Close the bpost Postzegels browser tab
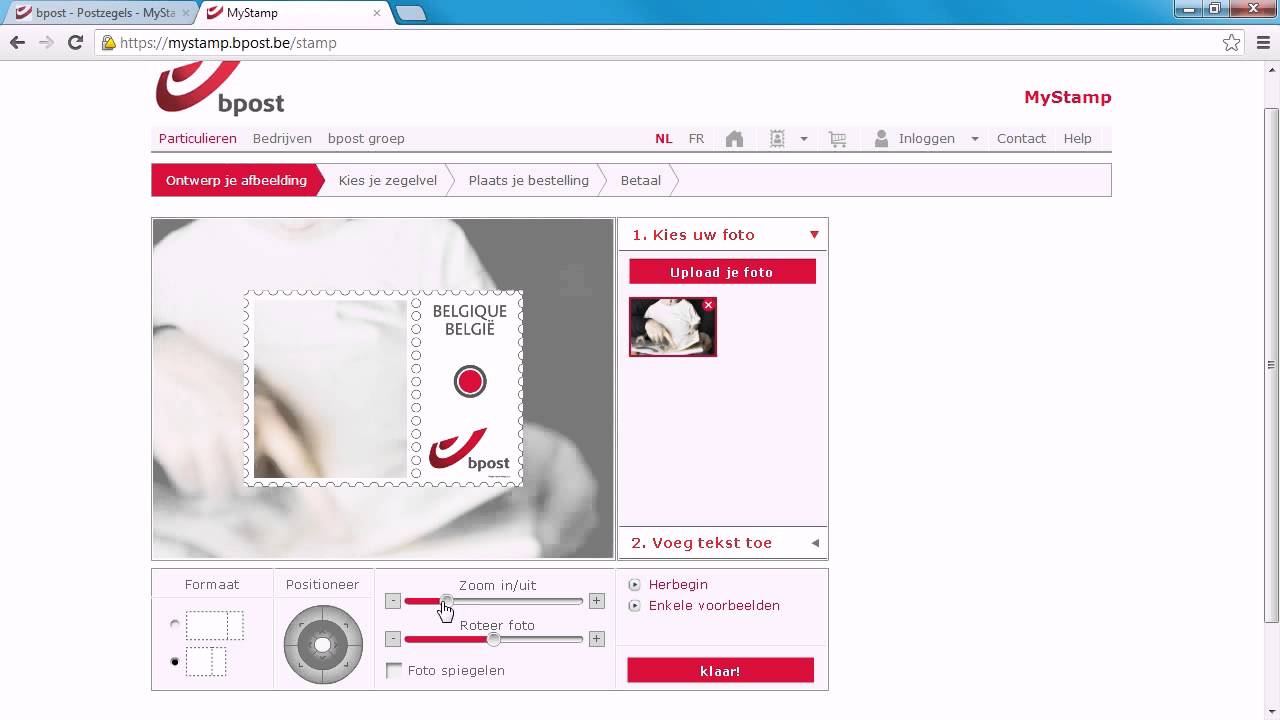The image size is (1280, 720). [186, 13]
